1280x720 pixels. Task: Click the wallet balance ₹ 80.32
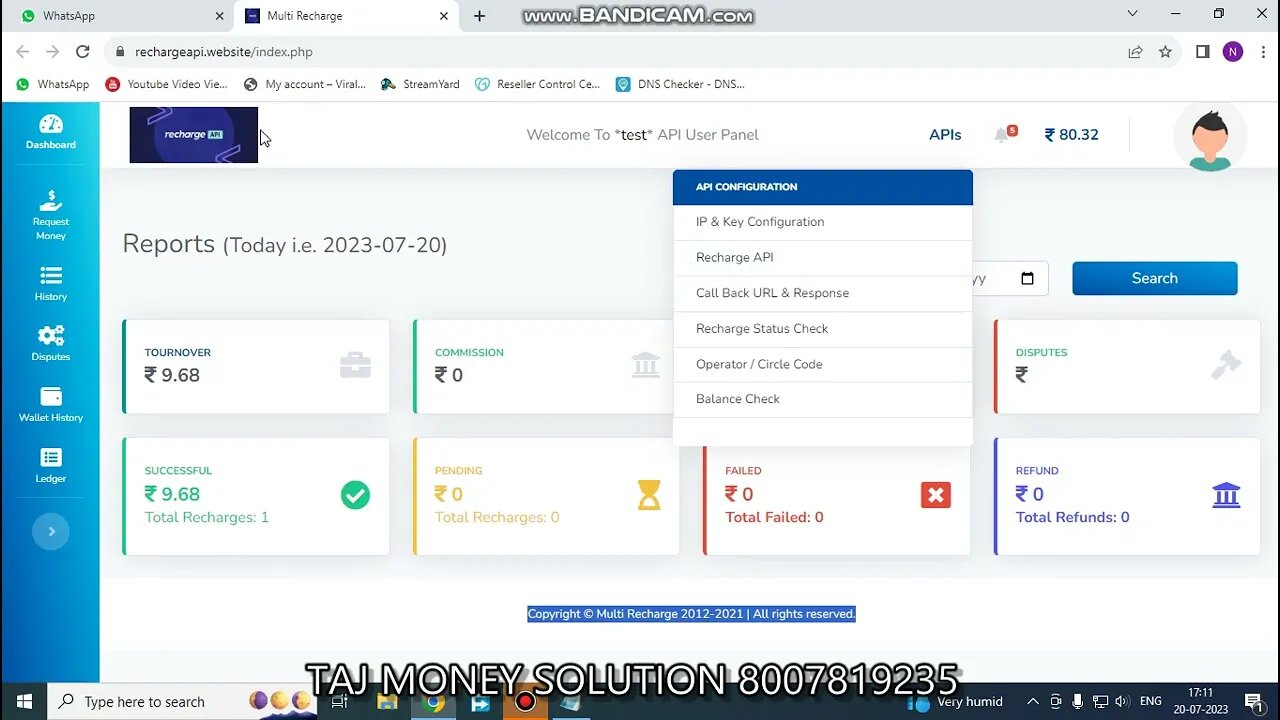click(x=1071, y=134)
